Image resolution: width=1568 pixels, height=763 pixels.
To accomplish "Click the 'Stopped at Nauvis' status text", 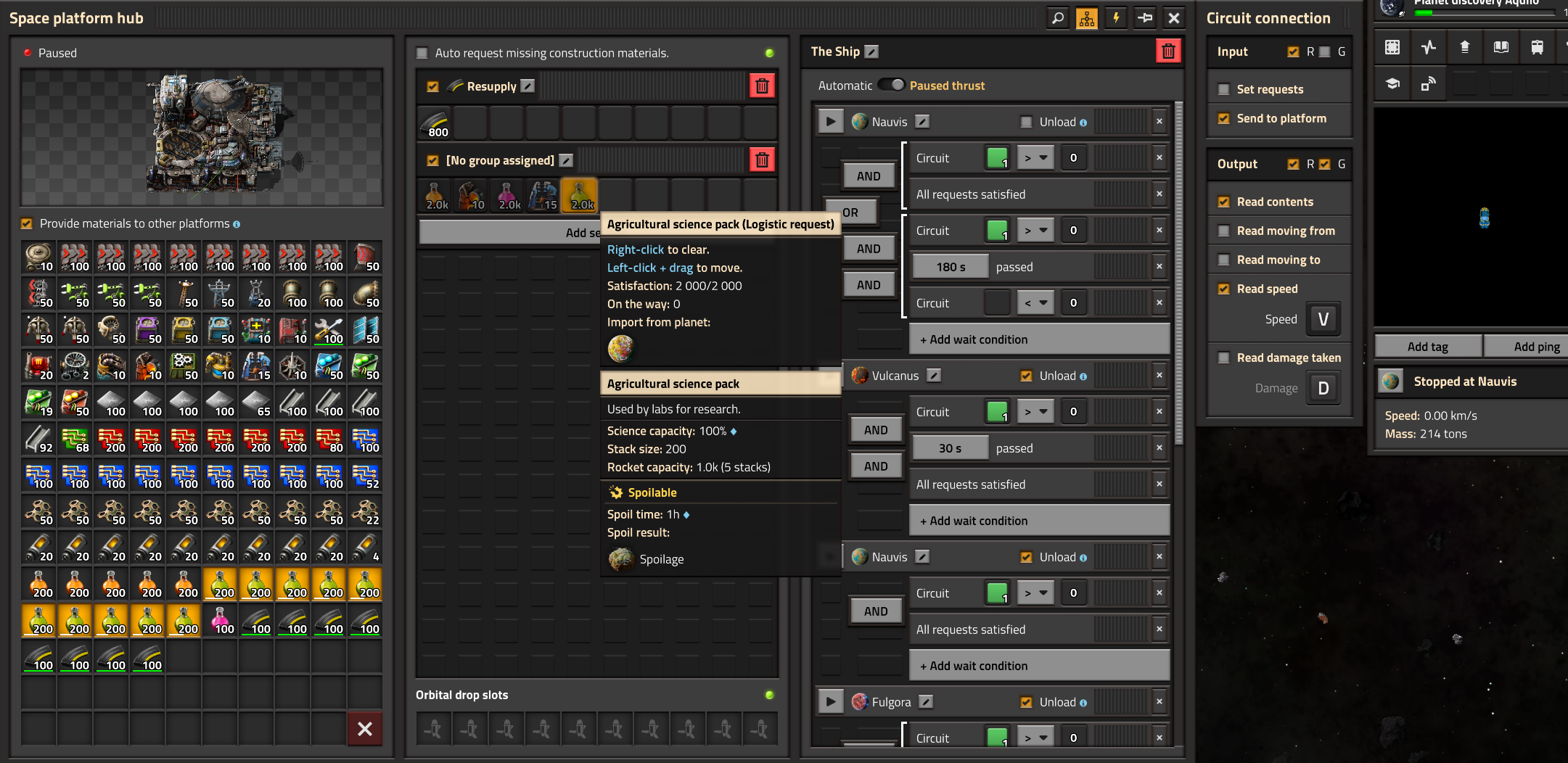I will (1465, 381).
